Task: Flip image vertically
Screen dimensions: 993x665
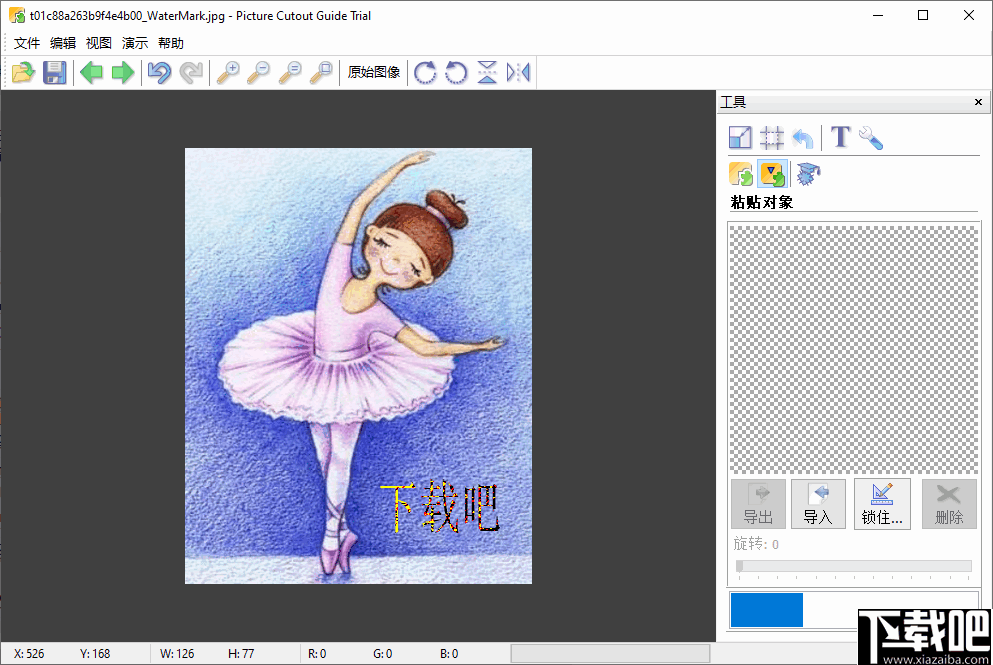Action: 487,72
